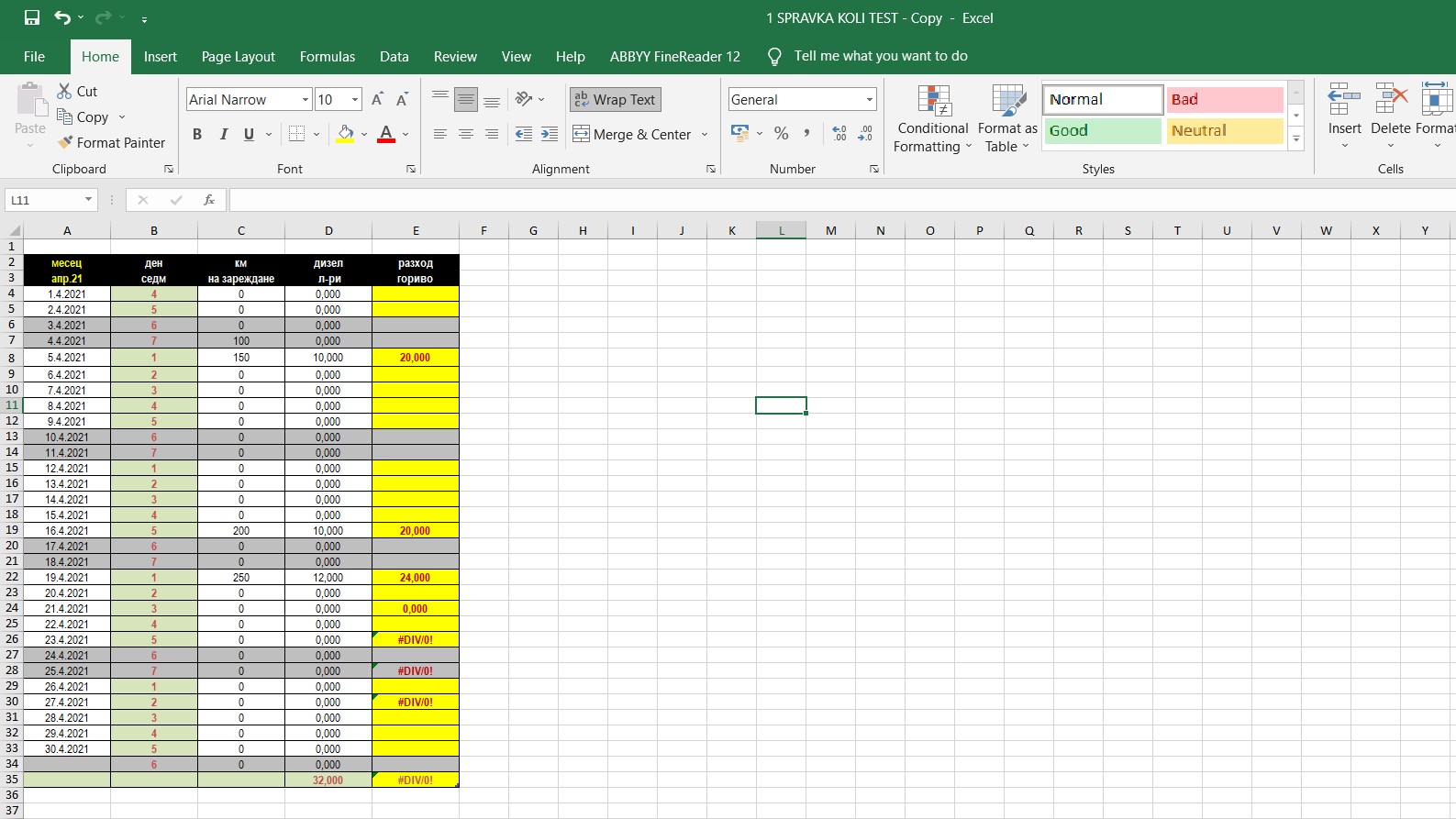1456x819 pixels.
Task: Activate the Format Painter brush
Action: [x=64, y=142]
